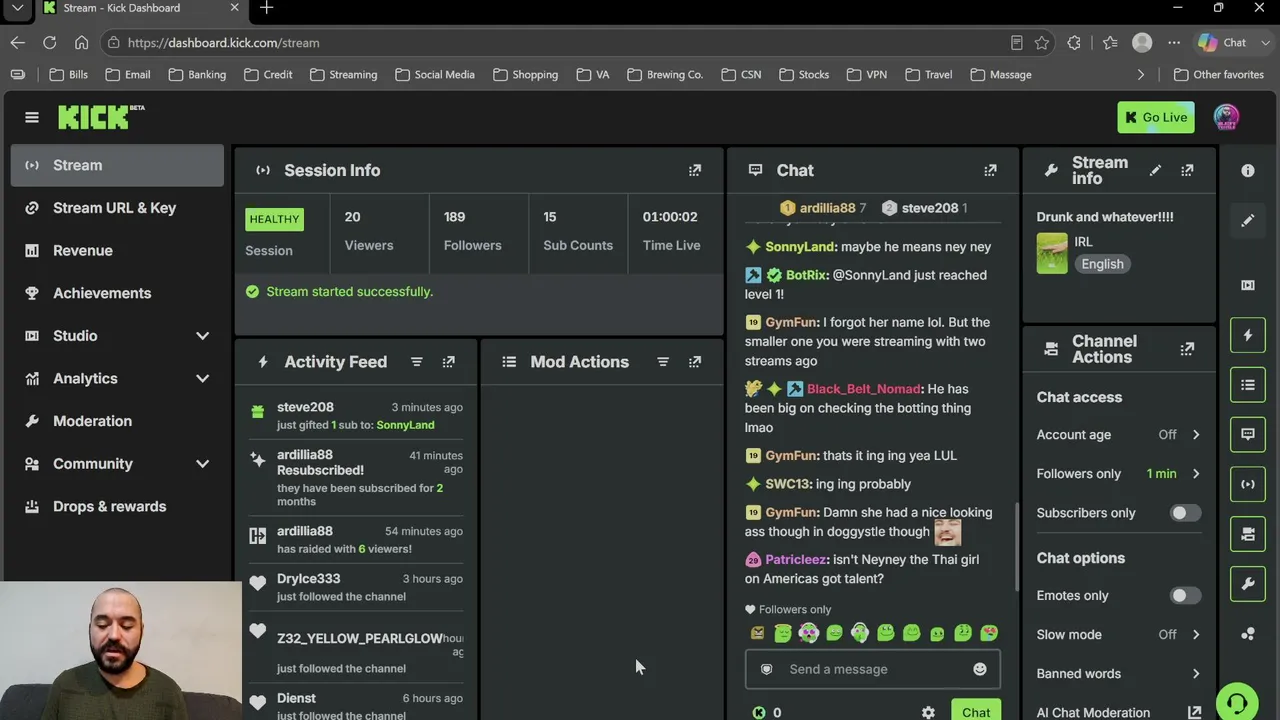Expand the Community sidebar section
The width and height of the screenshot is (1280, 720).
click(203, 464)
